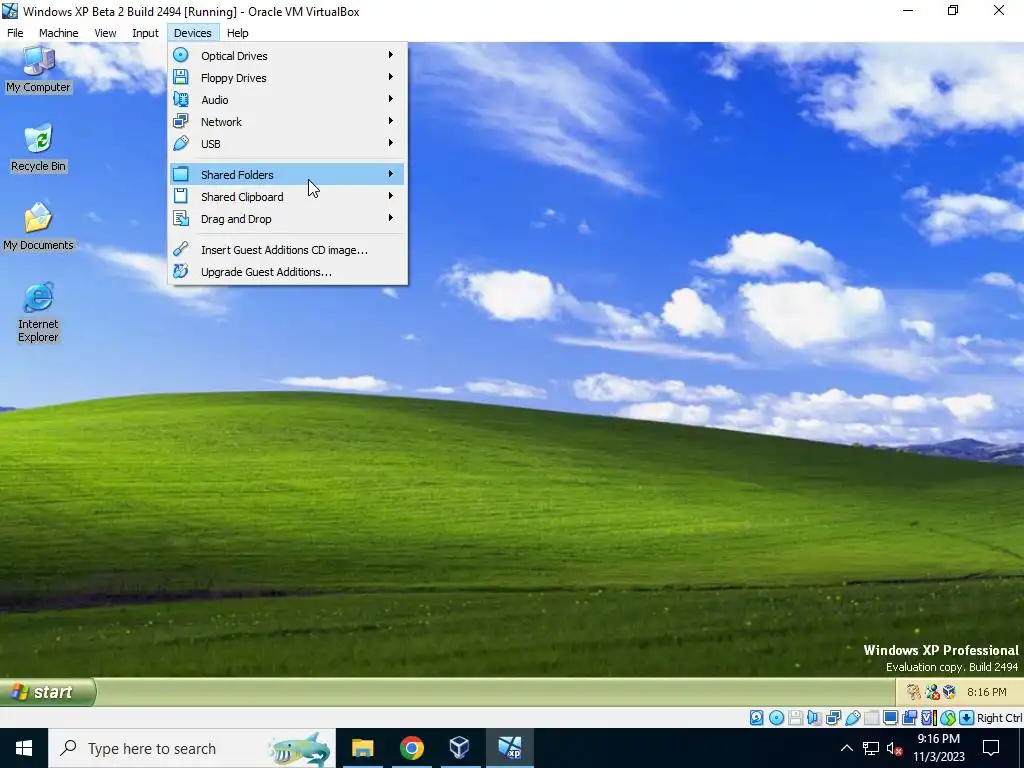Select the Internet Explorer desktop icon

[x=38, y=312]
